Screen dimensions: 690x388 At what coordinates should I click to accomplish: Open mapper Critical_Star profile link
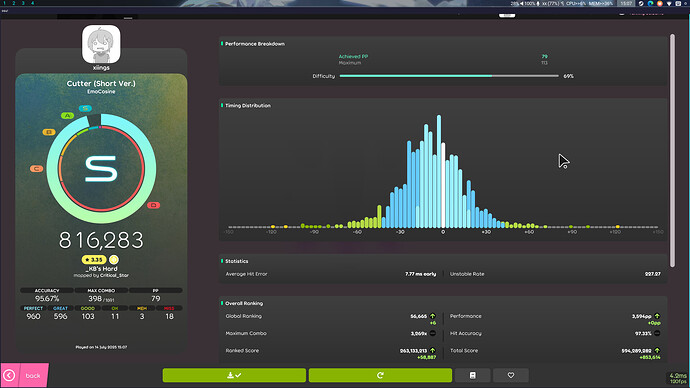click(114, 275)
